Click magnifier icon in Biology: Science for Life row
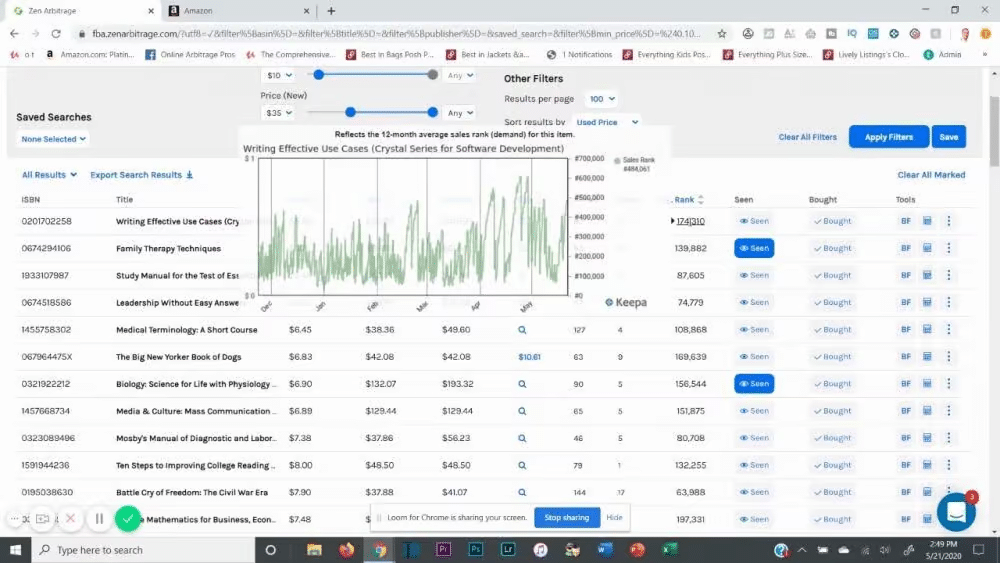 [522, 384]
